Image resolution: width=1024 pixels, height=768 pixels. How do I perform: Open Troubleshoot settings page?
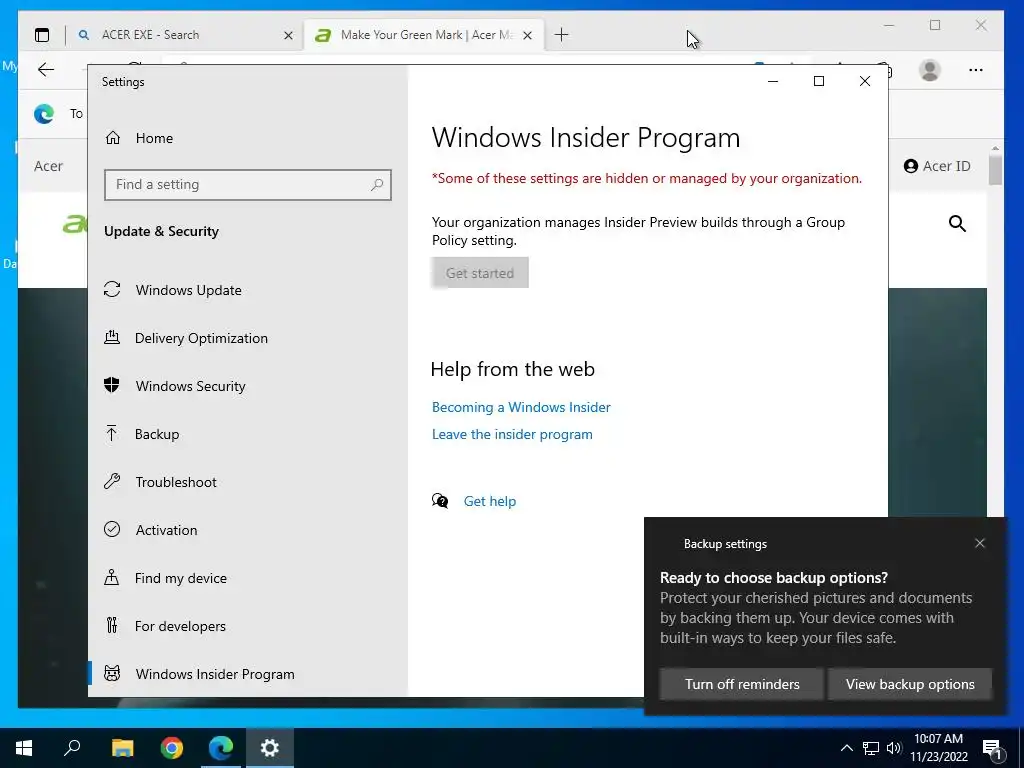click(176, 482)
